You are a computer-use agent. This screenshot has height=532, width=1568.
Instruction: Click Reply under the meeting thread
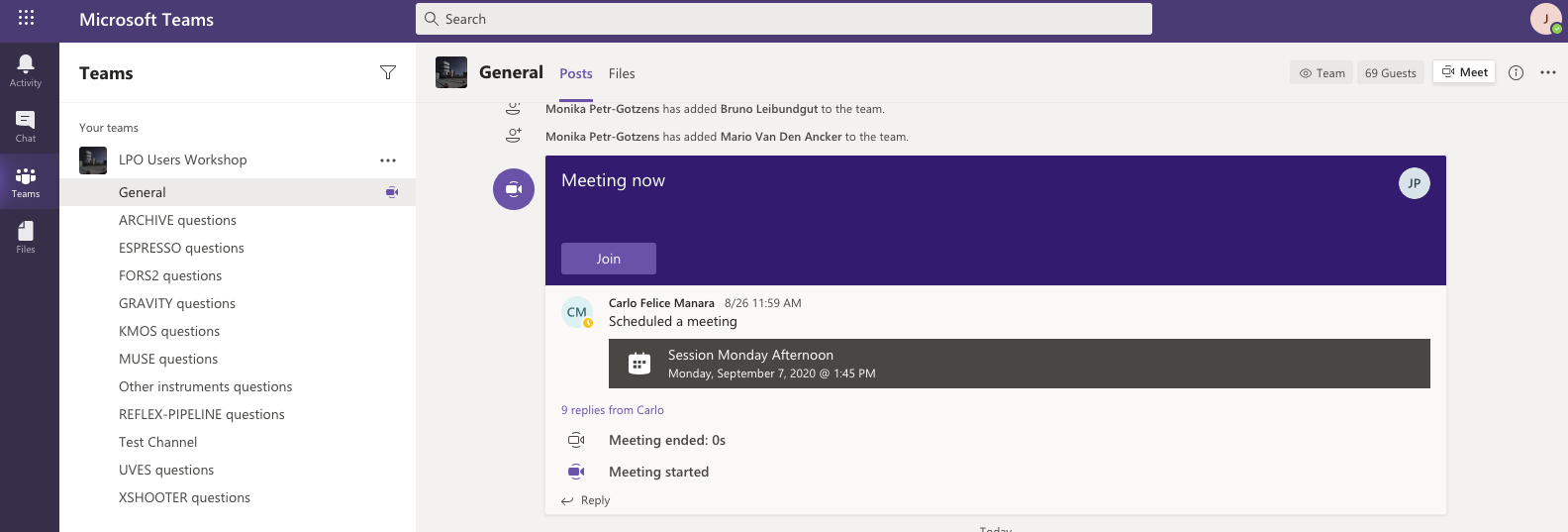586,500
